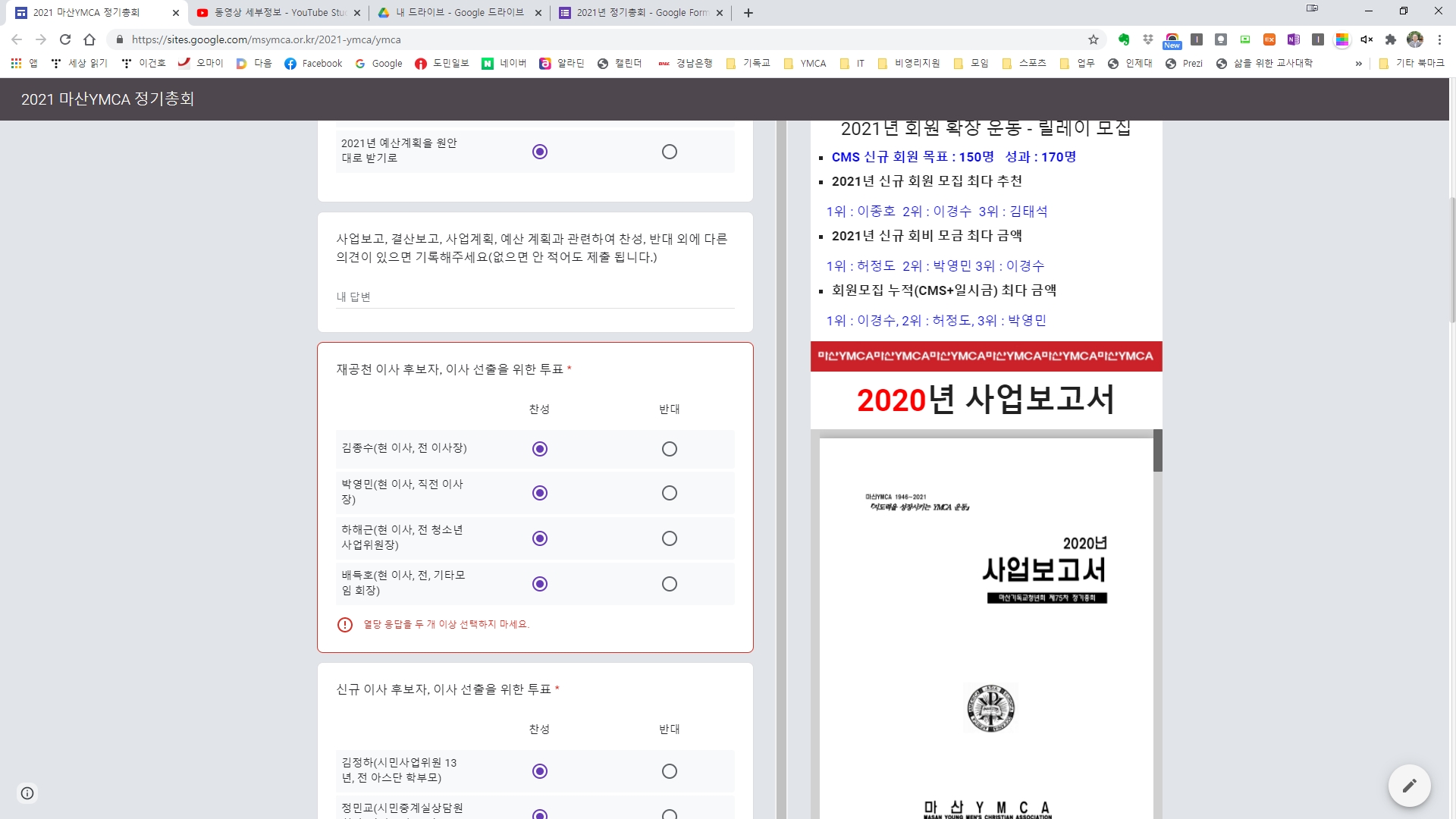Click the embedded report document scrollbar

click(1157, 450)
